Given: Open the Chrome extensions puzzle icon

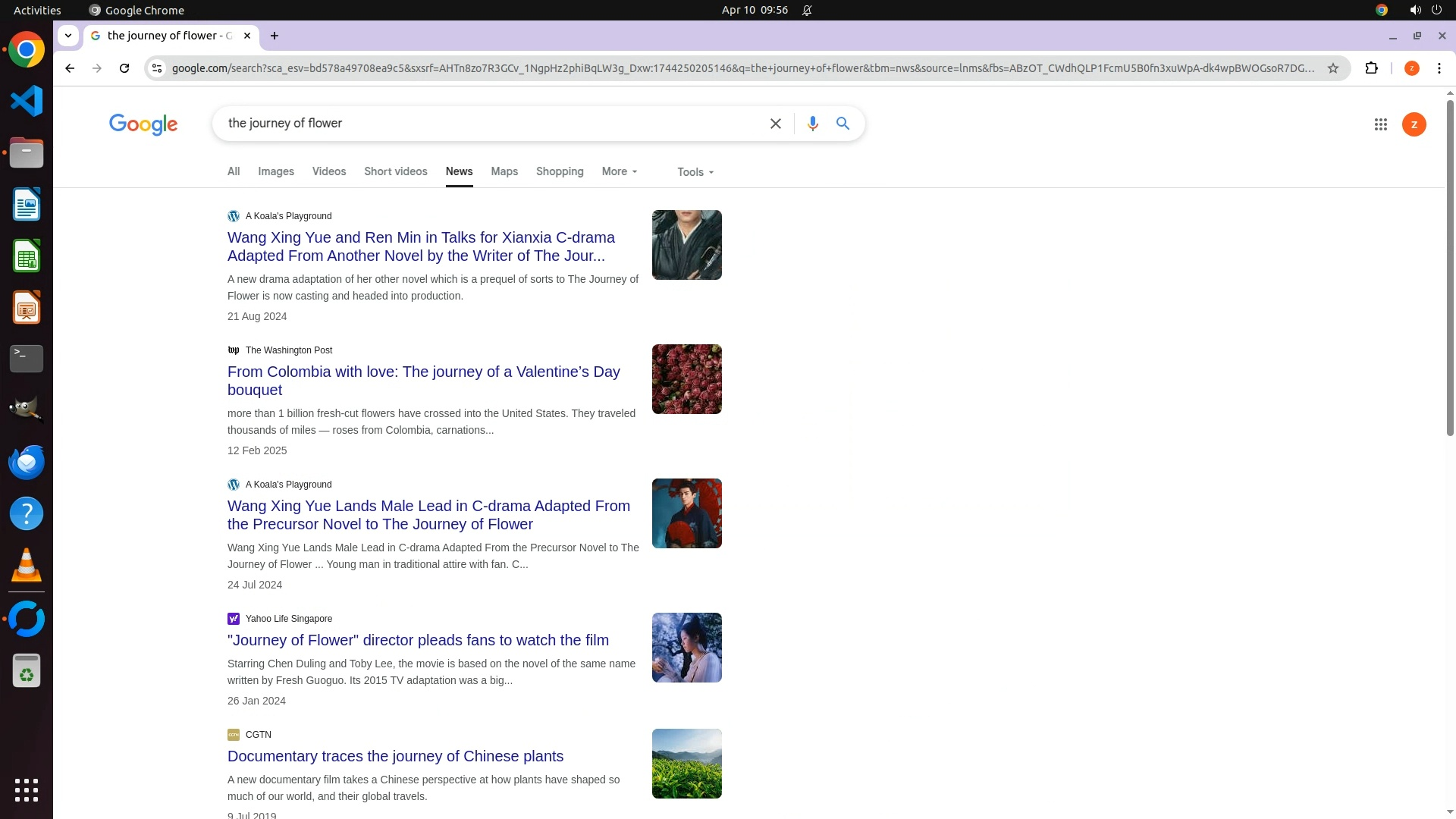Looking at the screenshot, I should pos(1371,68).
